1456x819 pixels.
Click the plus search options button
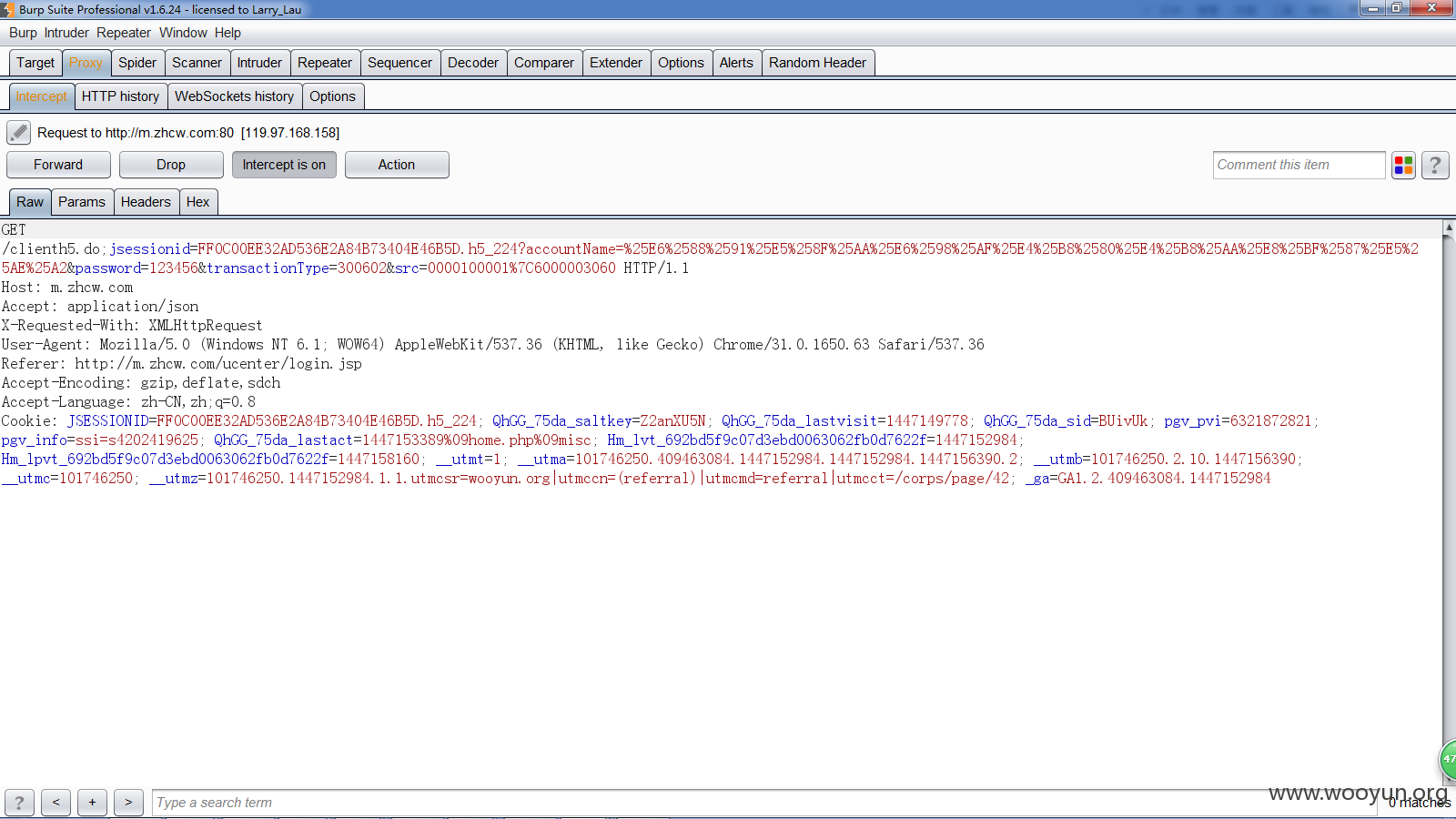[92, 803]
